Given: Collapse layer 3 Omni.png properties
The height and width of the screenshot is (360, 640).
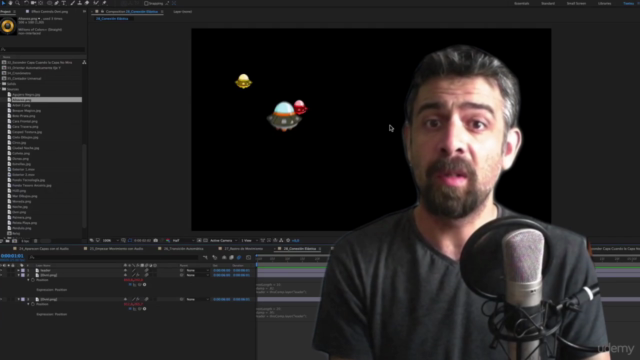Looking at the screenshot, I should [18, 299].
